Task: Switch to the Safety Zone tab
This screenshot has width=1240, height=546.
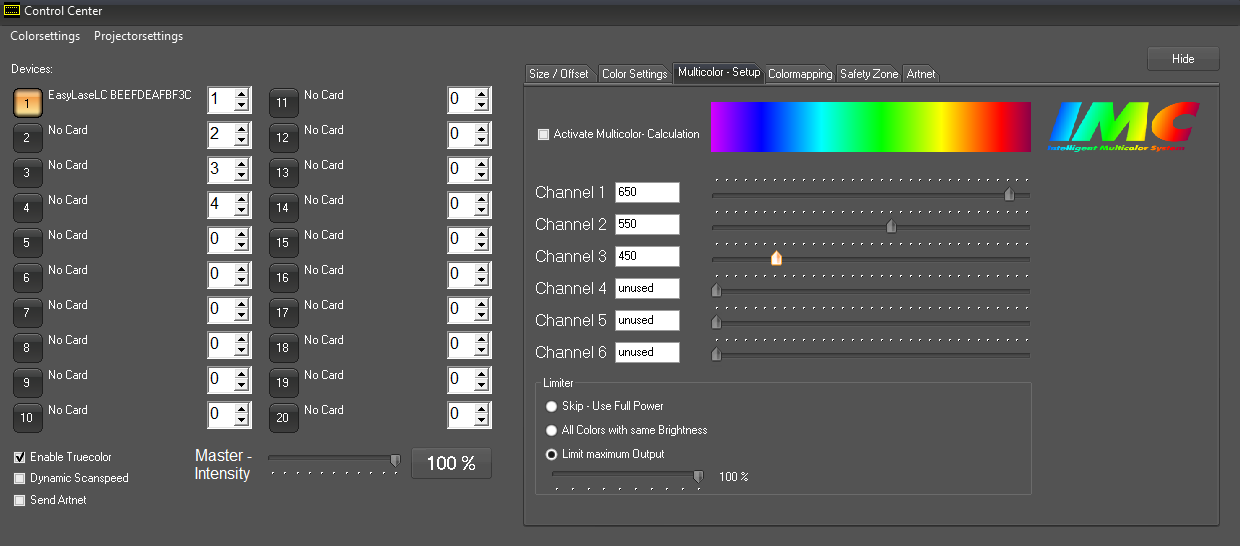Action: click(x=868, y=74)
